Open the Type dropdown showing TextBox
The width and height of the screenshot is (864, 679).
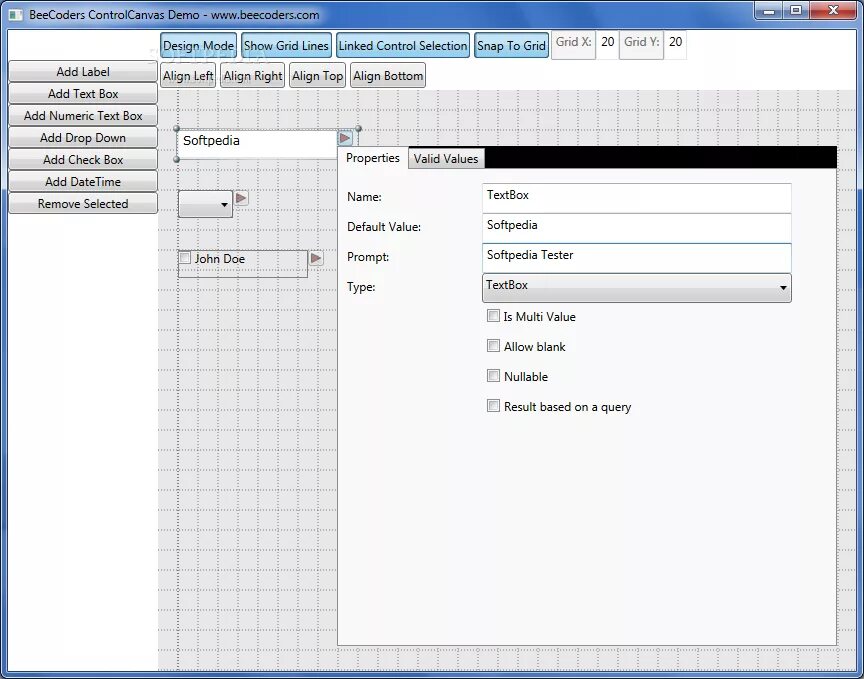(636, 286)
